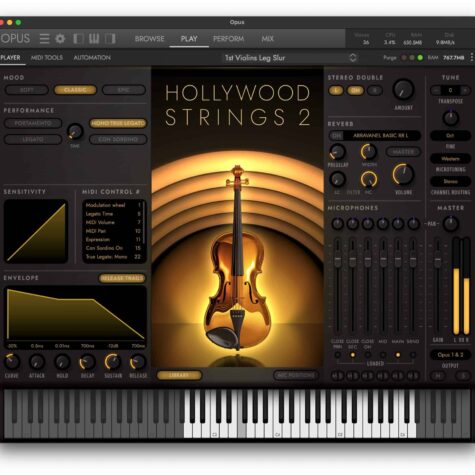Select the Classic mood
Image resolution: width=475 pixels, height=475 pixels.
(x=75, y=90)
